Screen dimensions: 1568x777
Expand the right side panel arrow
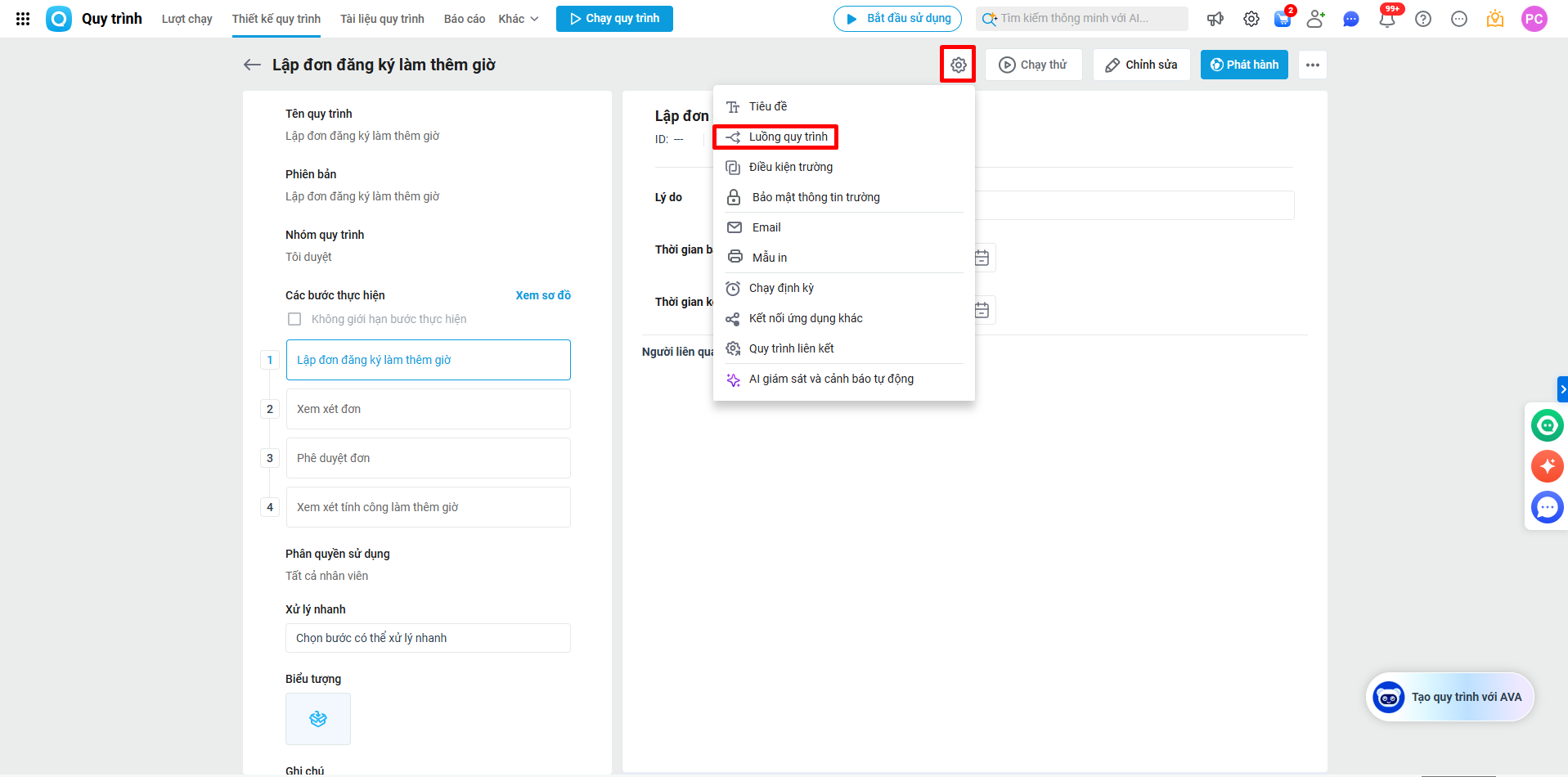click(x=1561, y=389)
